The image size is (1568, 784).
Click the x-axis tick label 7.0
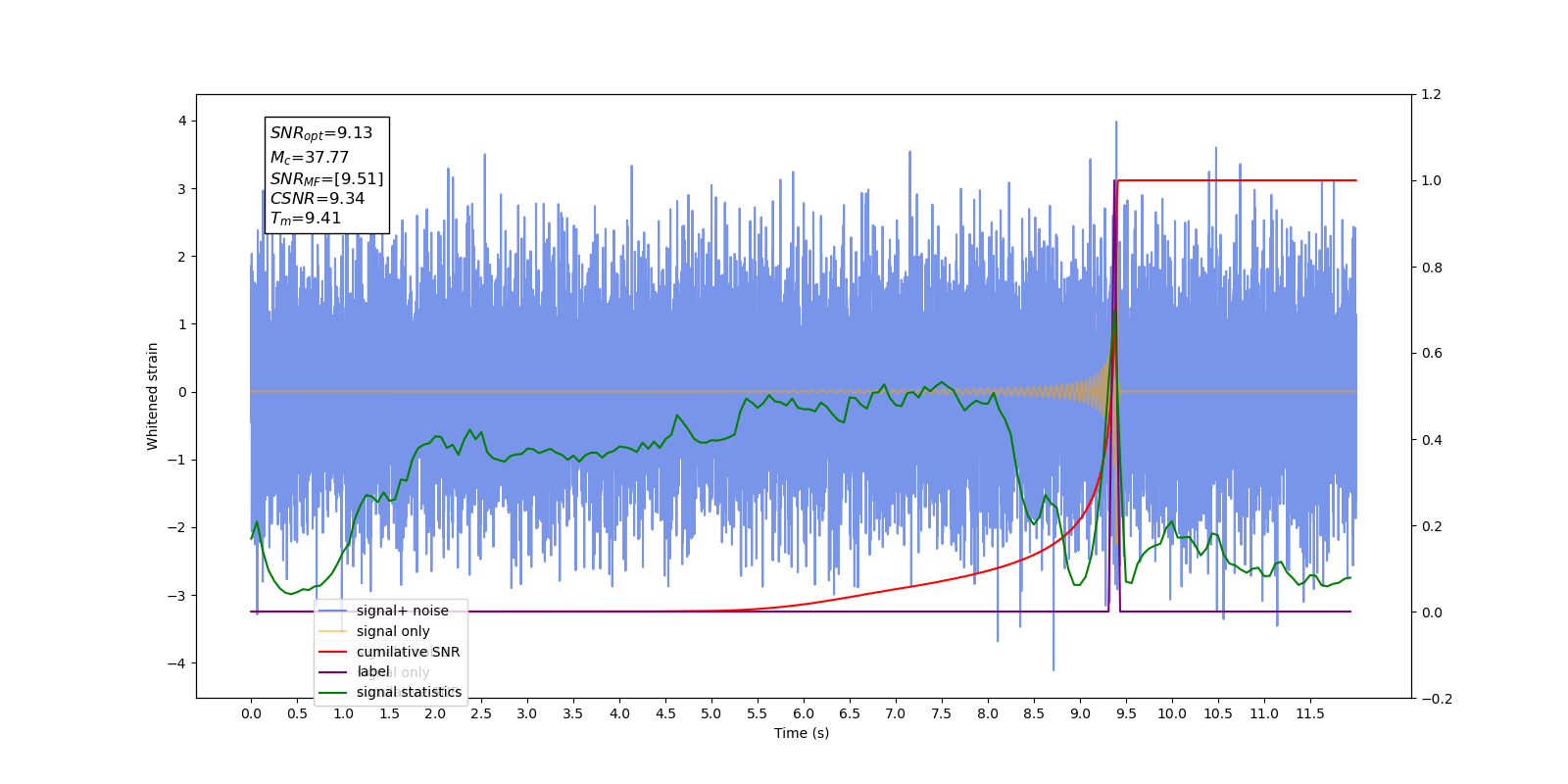pyautogui.click(x=896, y=713)
